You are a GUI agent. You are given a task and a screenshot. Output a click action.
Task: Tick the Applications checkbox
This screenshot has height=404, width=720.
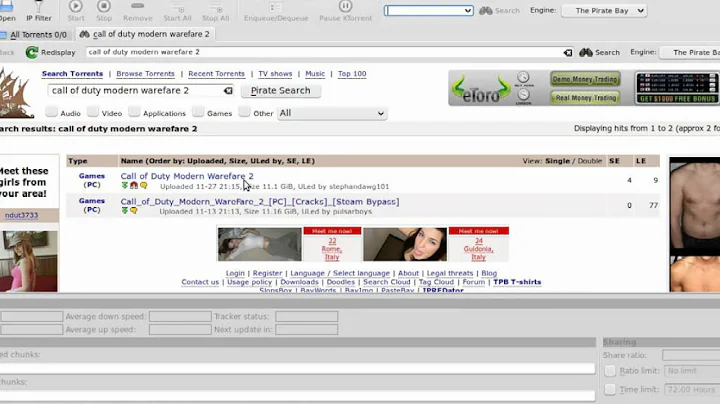tap(134, 112)
